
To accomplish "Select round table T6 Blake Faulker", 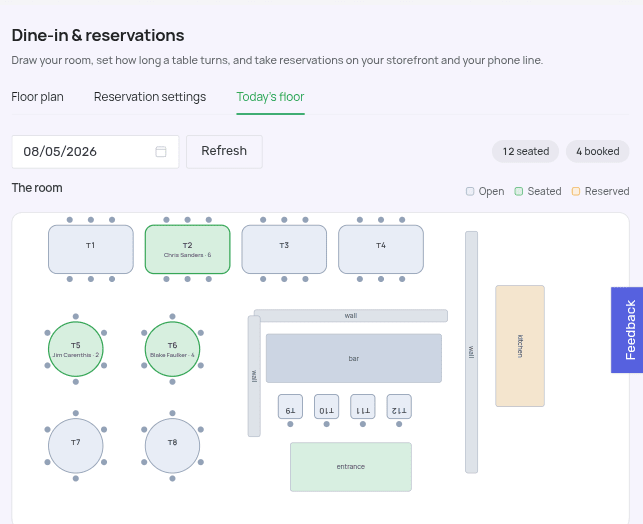I will click(173, 349).
